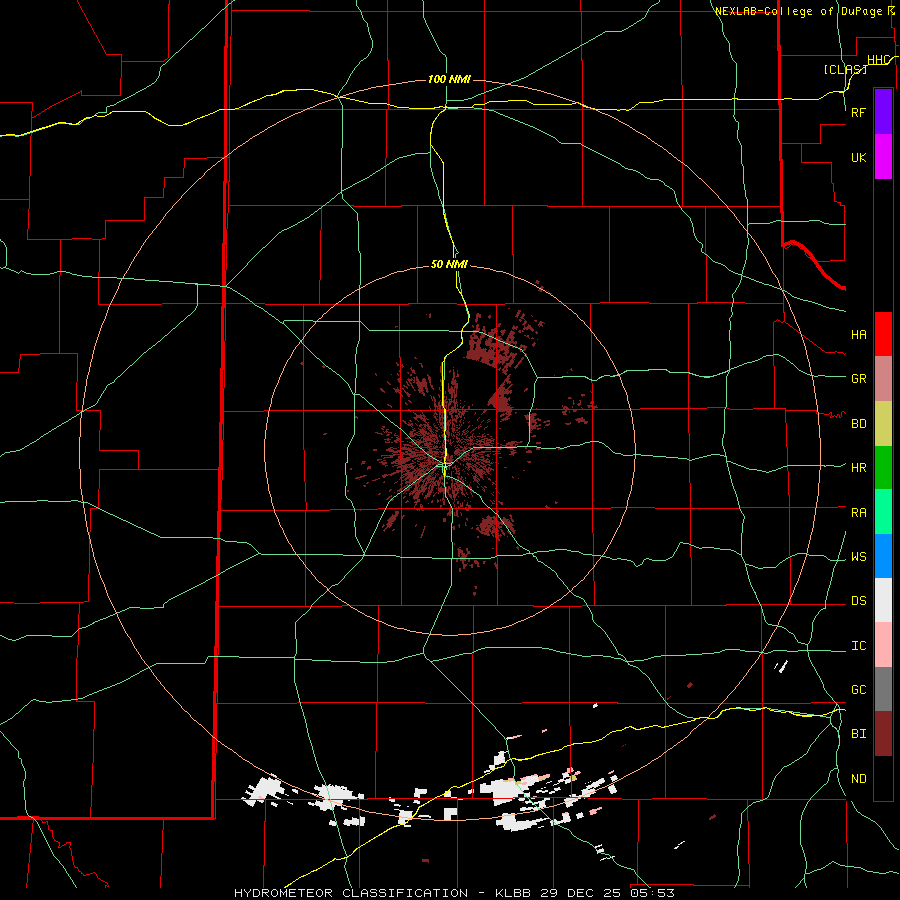This screenshot has height=900, width=900.
Task: Select the yellow BD legend swatch
Action: (x=883, y=424)
